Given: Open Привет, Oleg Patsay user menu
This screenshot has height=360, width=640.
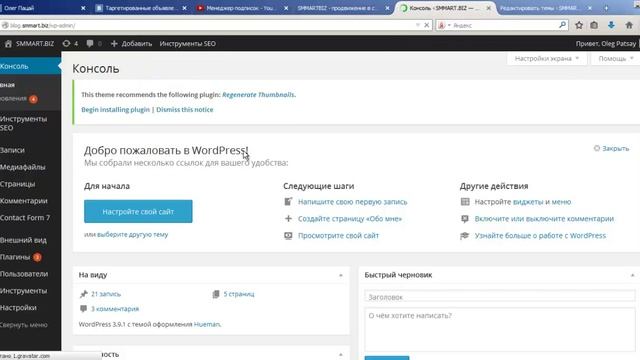Looking at the screenshot, I should 607,44.
